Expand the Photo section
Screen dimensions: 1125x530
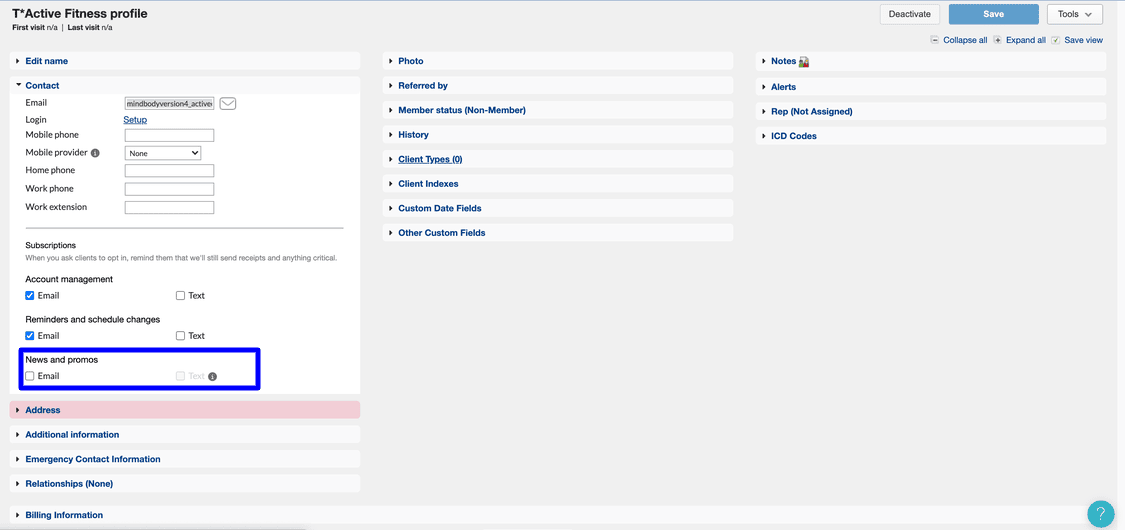coord(558,61)
